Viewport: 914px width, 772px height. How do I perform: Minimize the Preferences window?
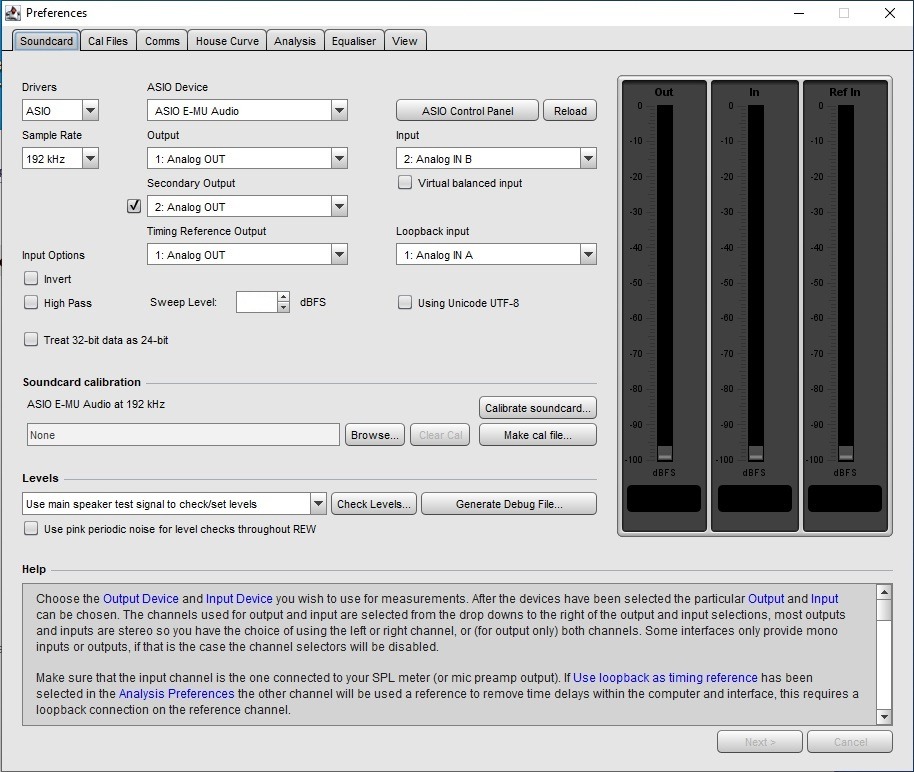(x=799, y=13)
